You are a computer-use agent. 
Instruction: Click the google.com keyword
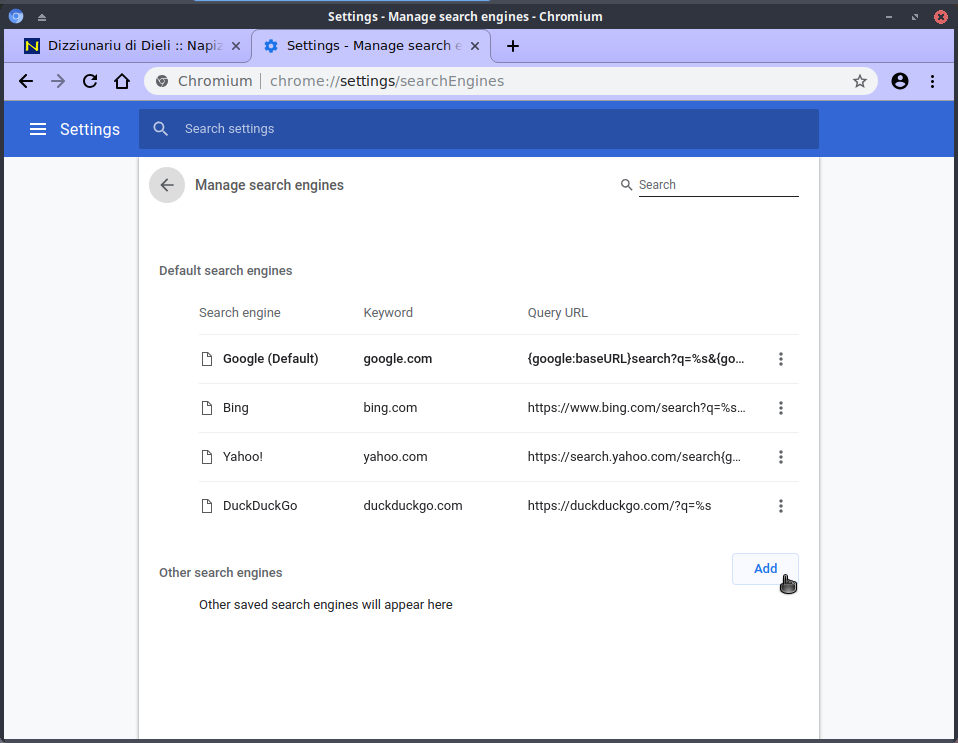coord(398,359)
